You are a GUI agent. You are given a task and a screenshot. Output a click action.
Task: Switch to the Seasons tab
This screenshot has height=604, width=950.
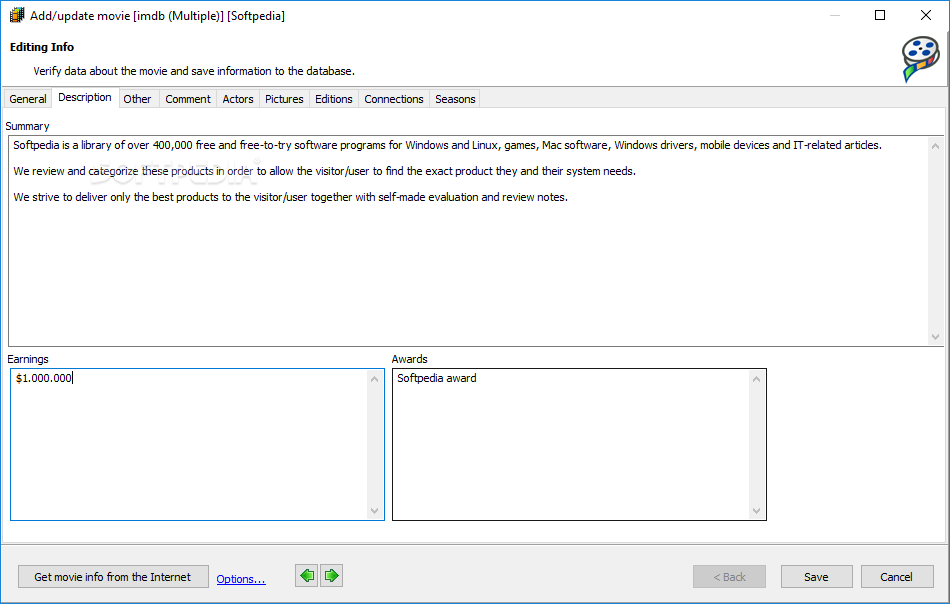pyautogui.click(x=455, y=99)
